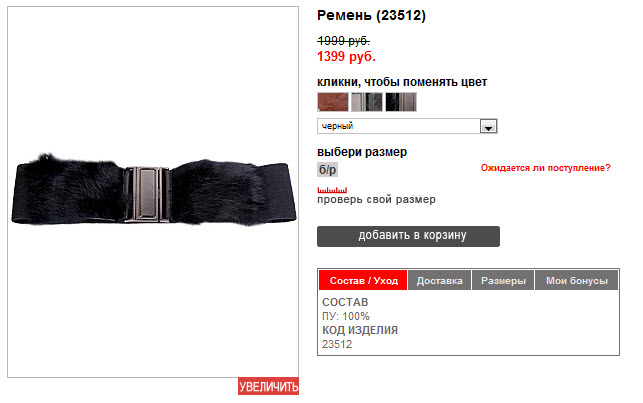
Task: View the Мои бонусы tab
Action: 577,280
